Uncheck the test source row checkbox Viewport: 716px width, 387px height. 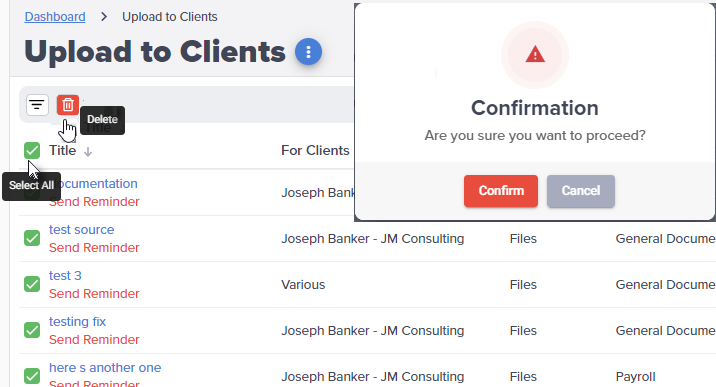32,238
